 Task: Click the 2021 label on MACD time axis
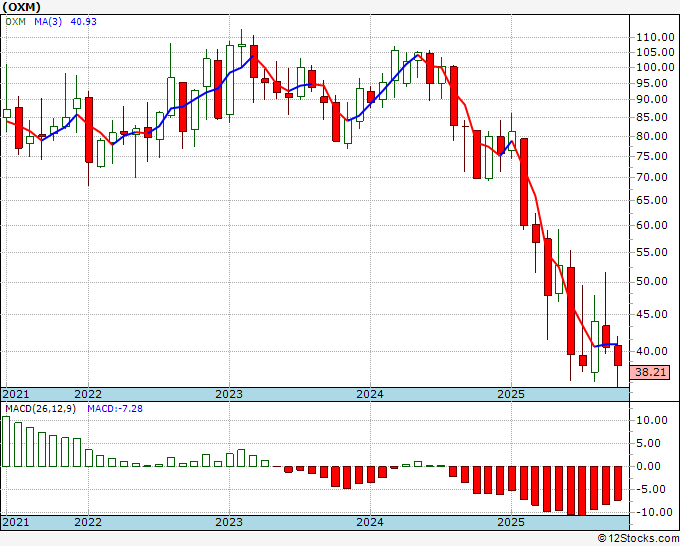point(16,522)
